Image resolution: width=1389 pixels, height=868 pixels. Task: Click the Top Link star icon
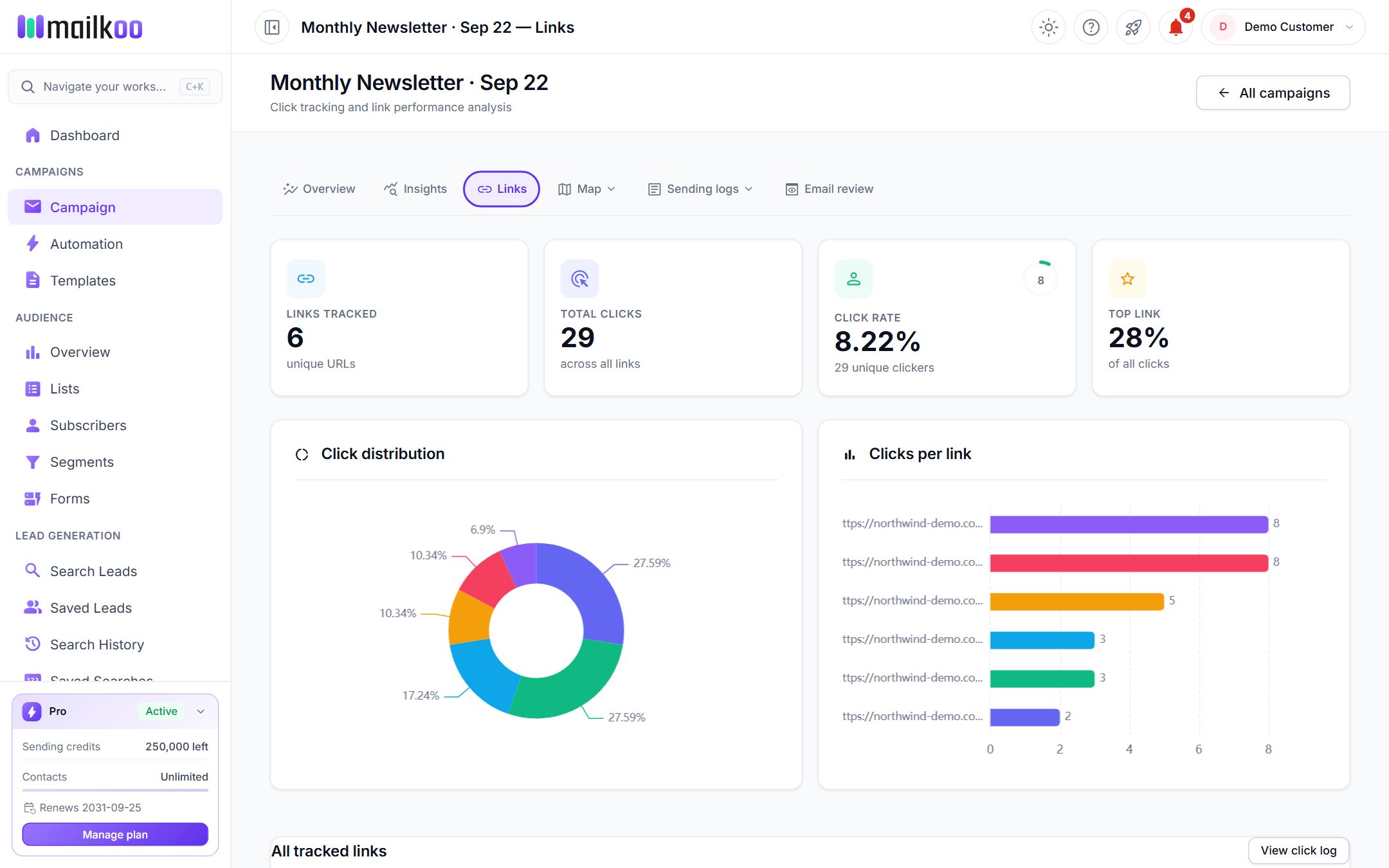click(1127, 278)
